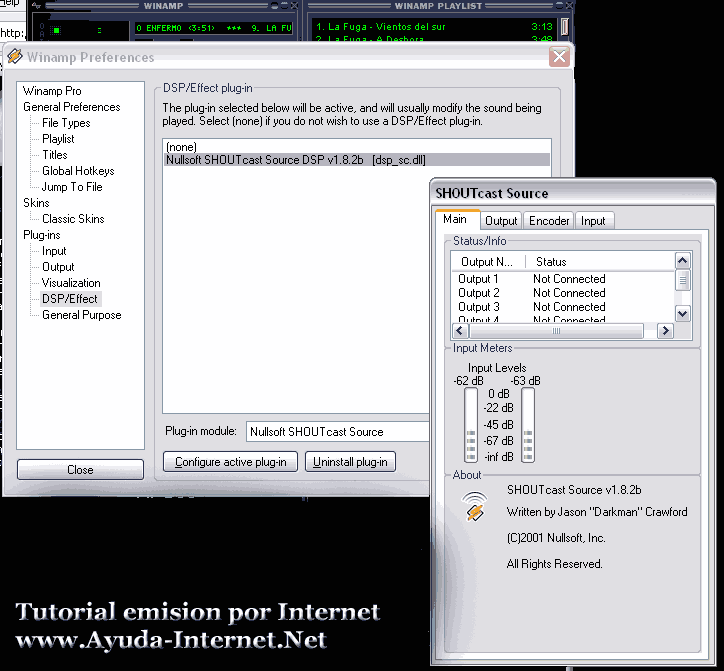Click SHOUTcast antenna icon in About section

pos(474,507)
